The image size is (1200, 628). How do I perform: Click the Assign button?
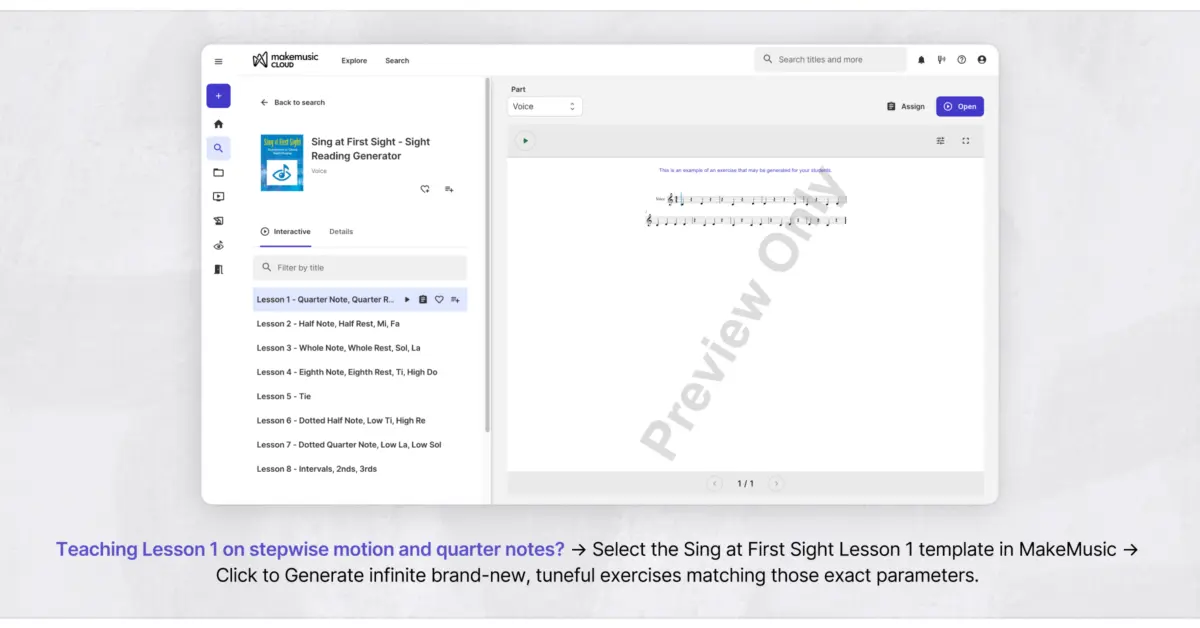coord(905,106)
